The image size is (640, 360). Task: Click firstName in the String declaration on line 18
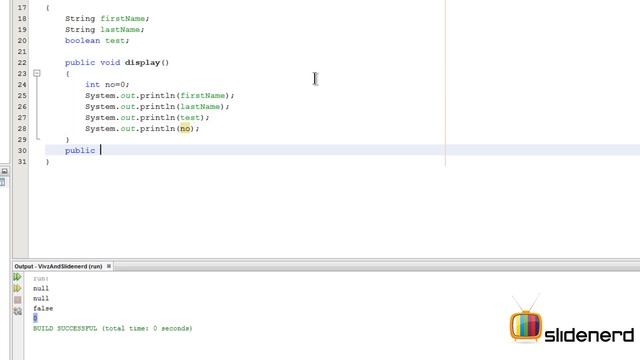point(122,19)
